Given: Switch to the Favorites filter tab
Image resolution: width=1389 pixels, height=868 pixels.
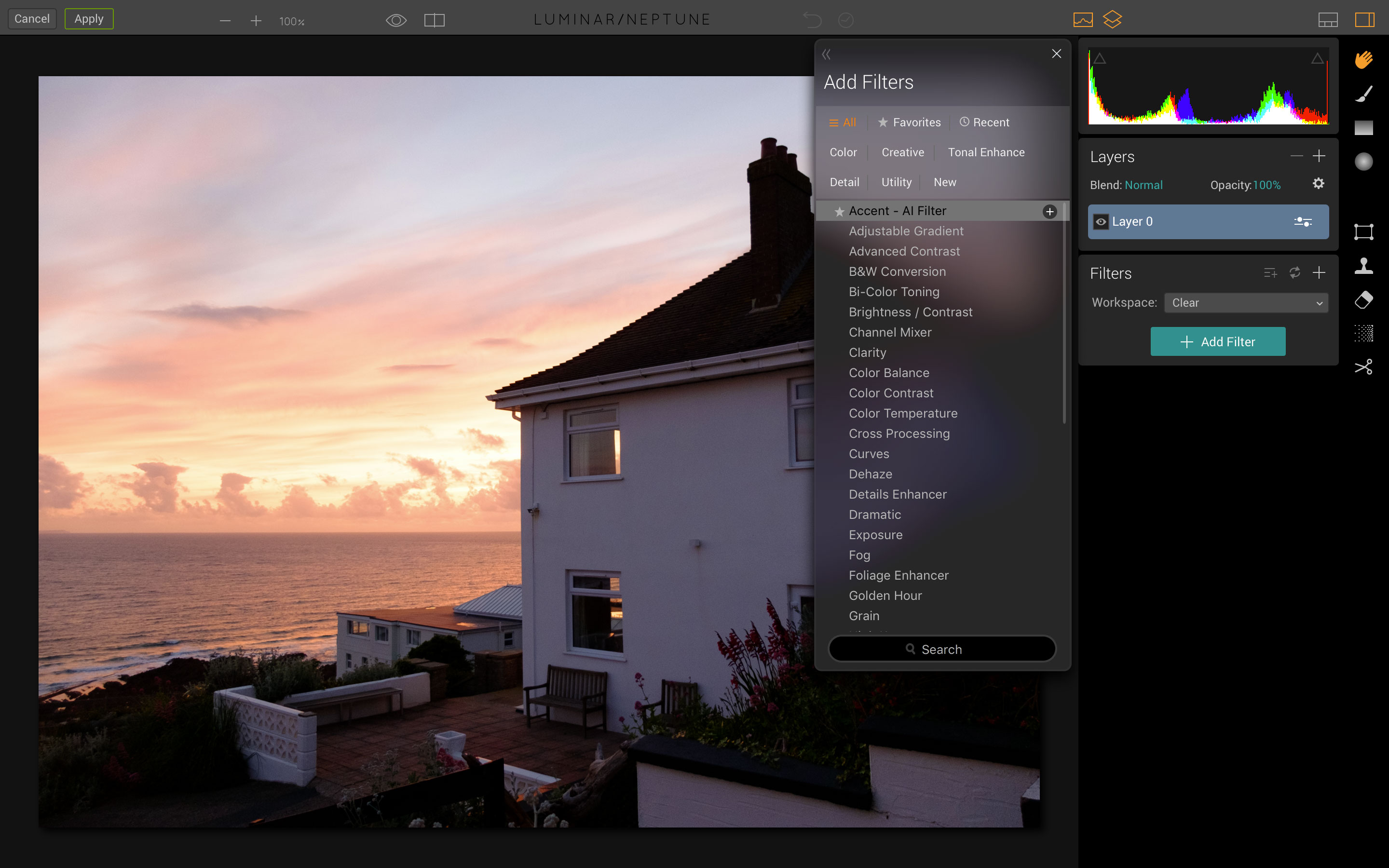Looking at the screenshot, I should tap(909, 122).
